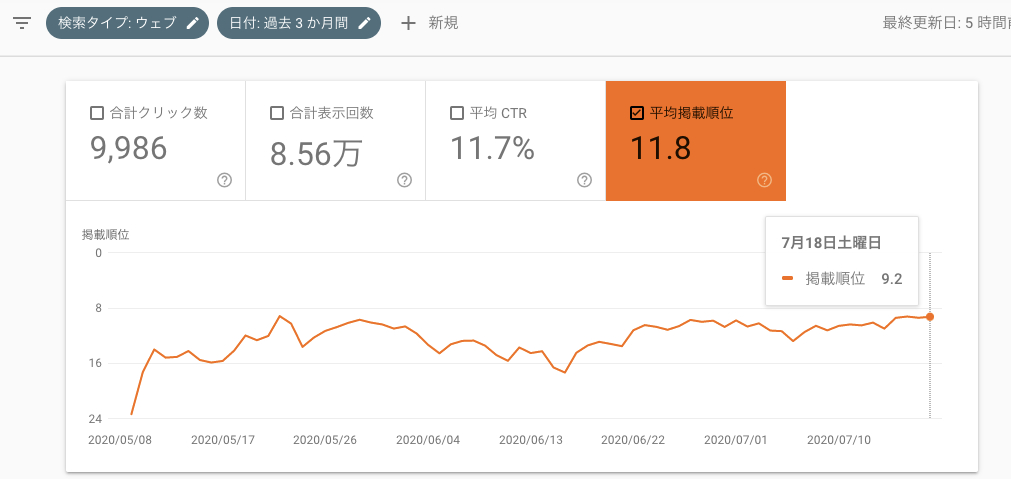1011x479 pixels.
Task: Enable the 合計表示回数 checkbox
Action: 277,113
